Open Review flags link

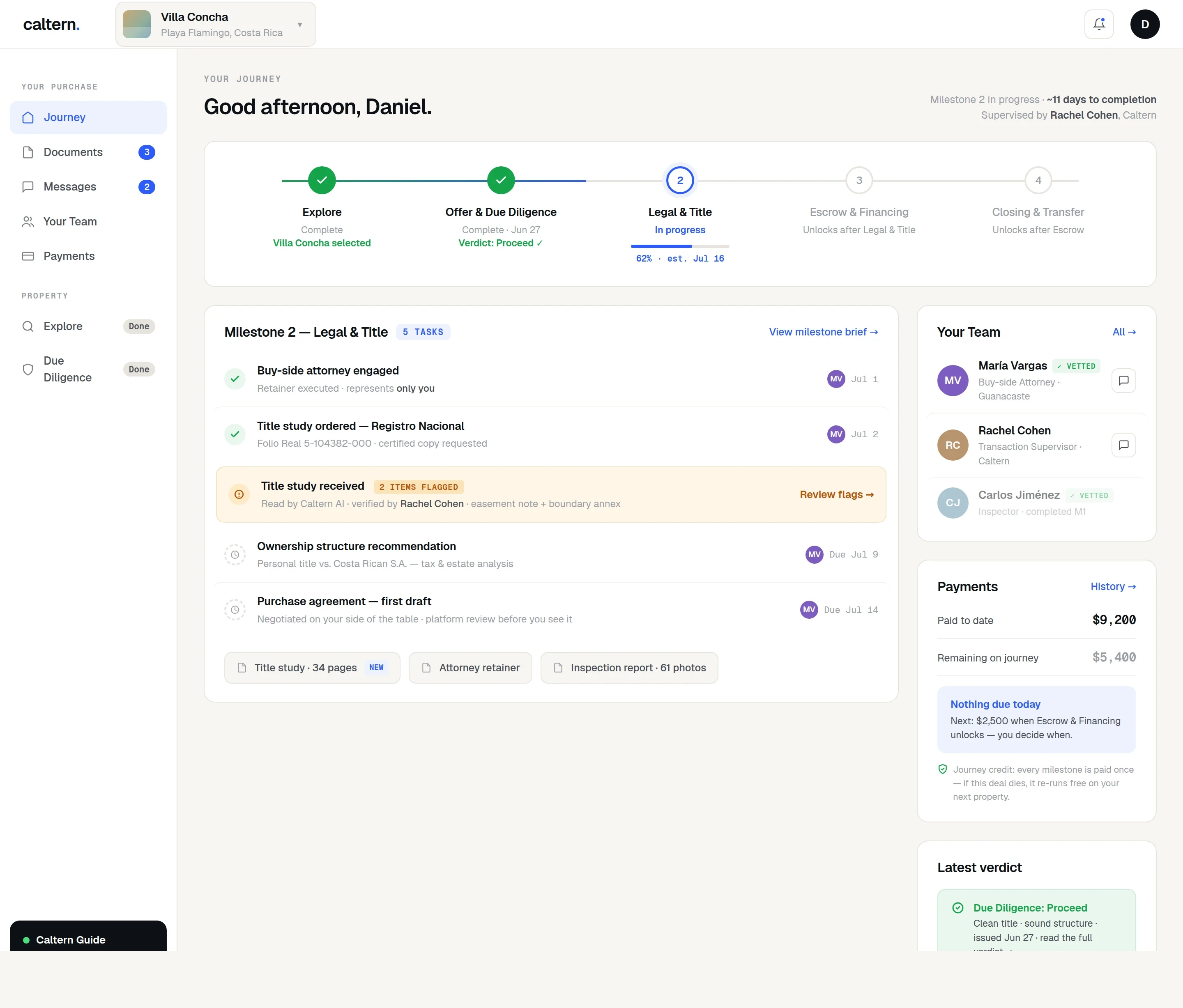point(836,495)
